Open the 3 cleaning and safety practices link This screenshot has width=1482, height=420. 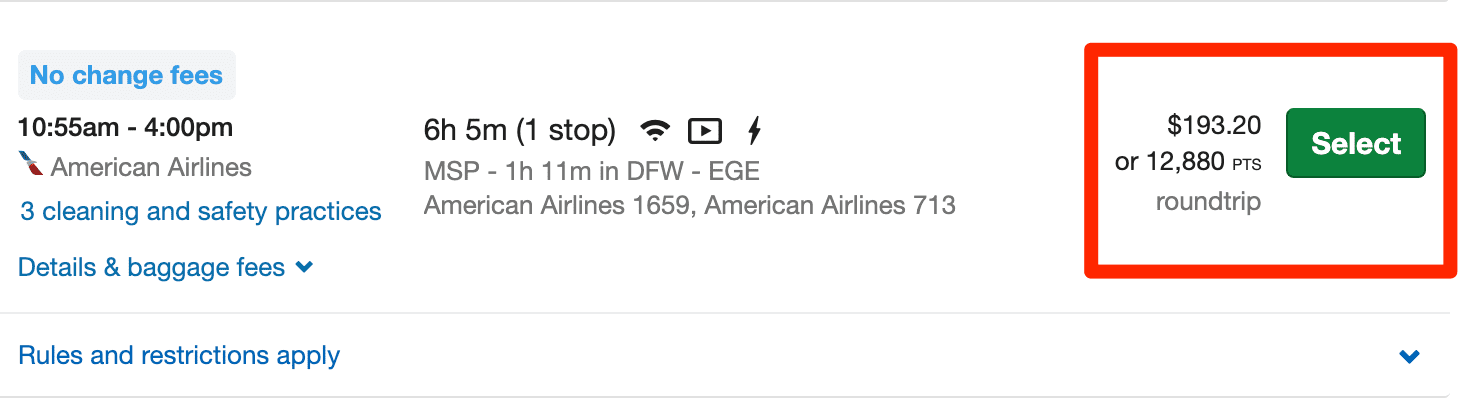[200, 211]
